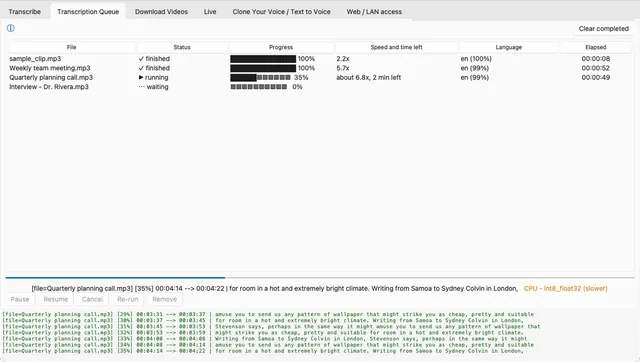Click the Remove button
This screenshot has width=640, height=362.
click(x=164, y=299)
